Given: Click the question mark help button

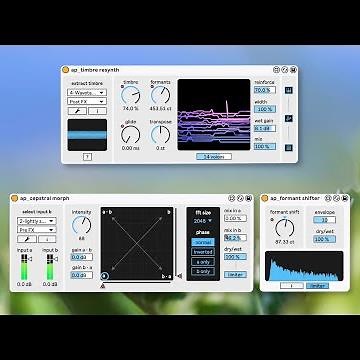Looking at the screenshot, I should [x=87, y=157].
